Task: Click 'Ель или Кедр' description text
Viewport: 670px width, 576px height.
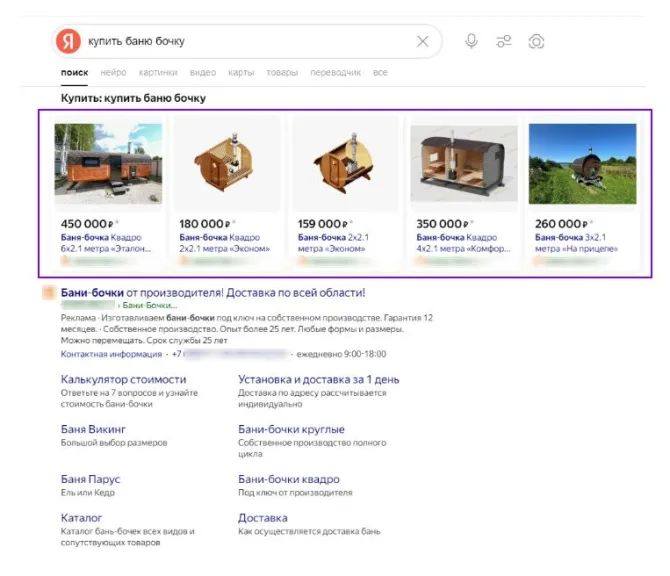Action: point(88,493)
